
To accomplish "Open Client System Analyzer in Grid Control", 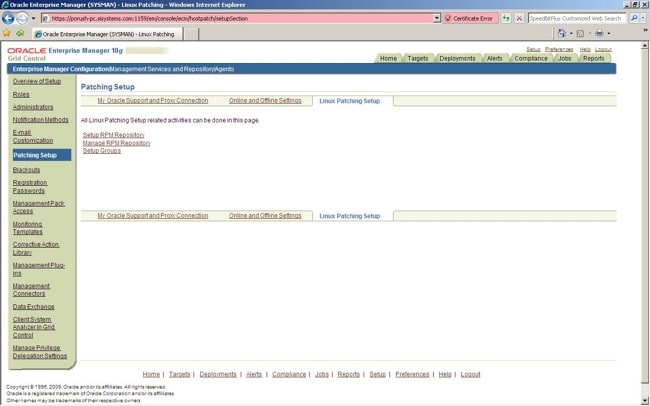I will [34, 327].
